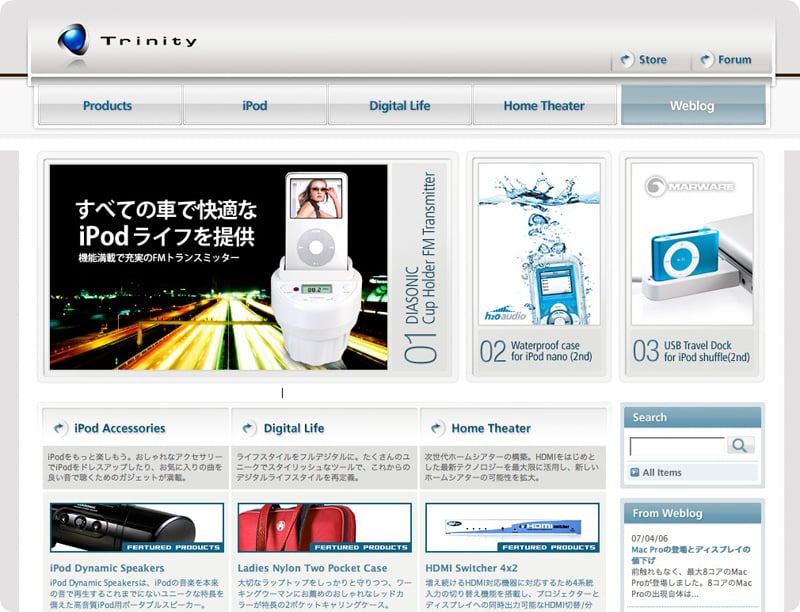The width and height of the screenshot is (800, 612).
Task: Select the Home Theater navigation tab
Action: [544, 106]
